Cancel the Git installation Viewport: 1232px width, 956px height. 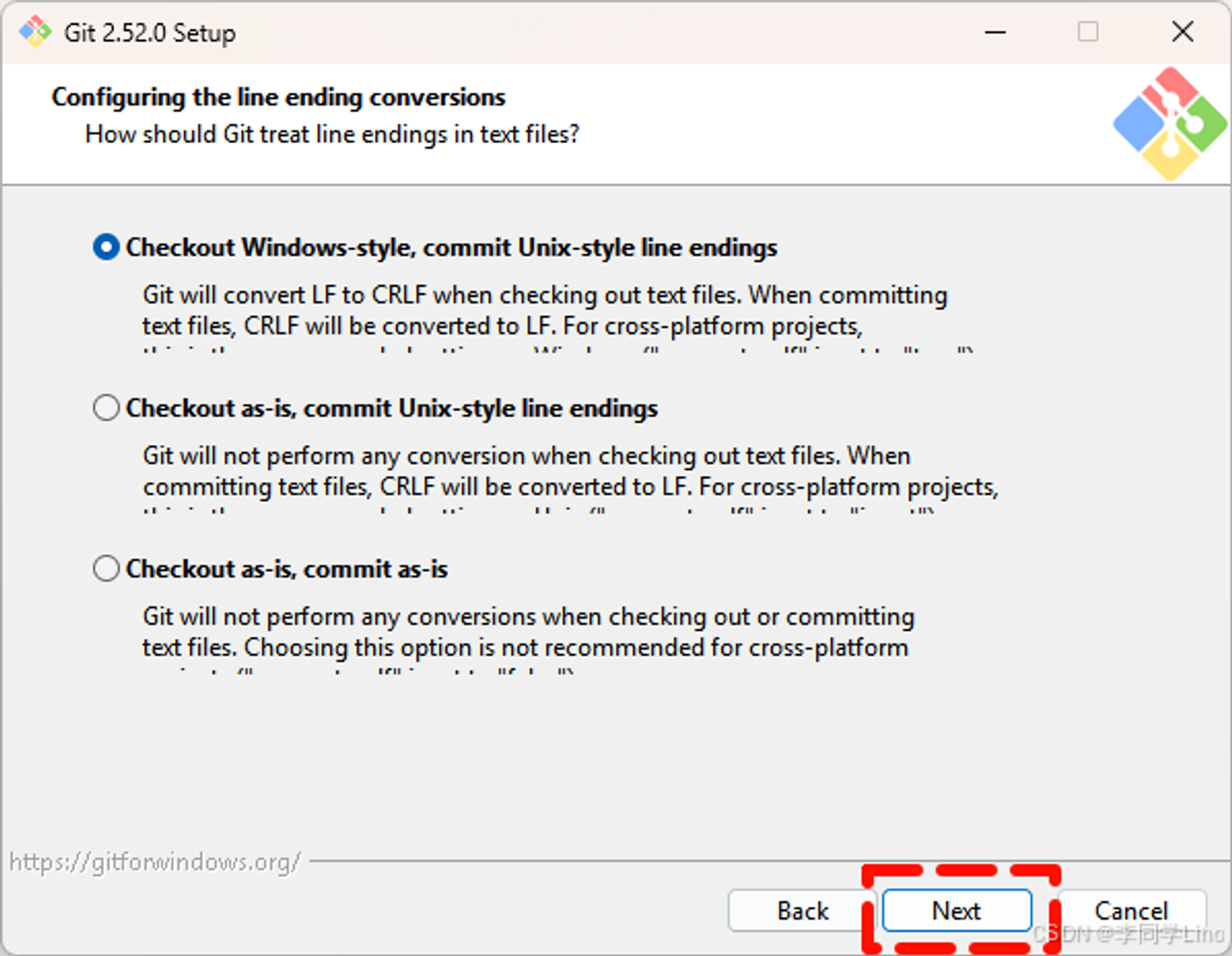pyautogui.click(x=1132, y=911)
